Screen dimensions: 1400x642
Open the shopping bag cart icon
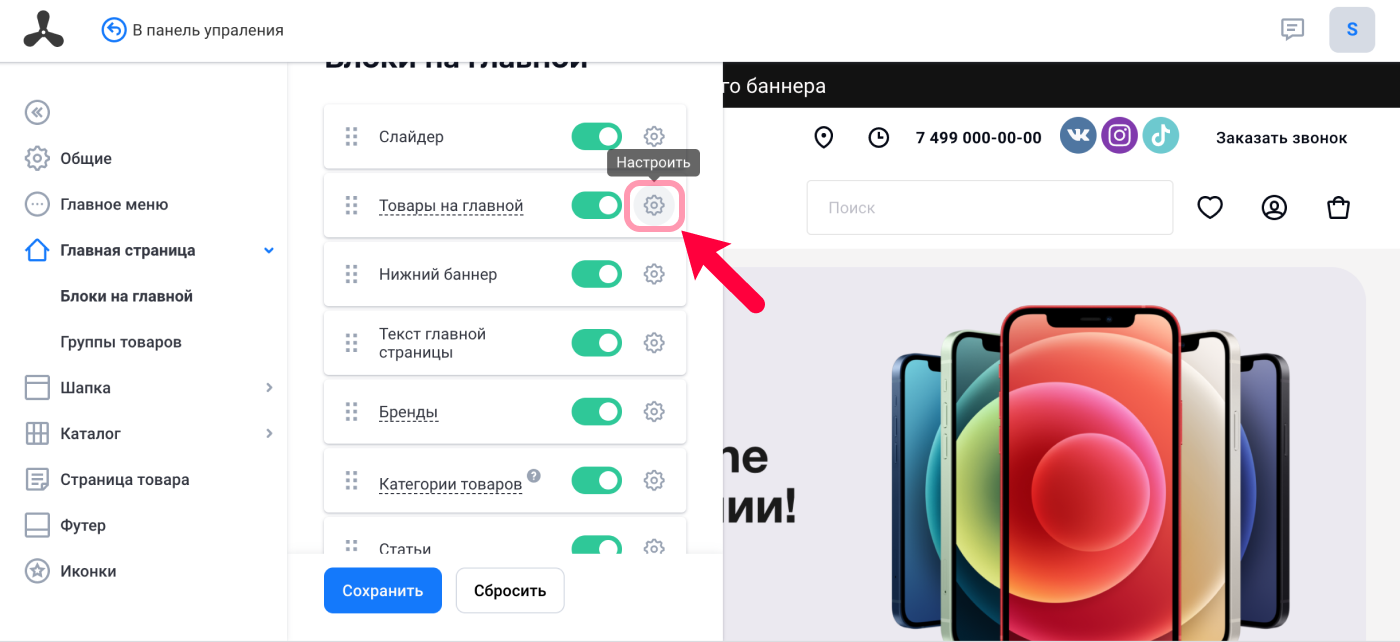click(x=1338, y=207)
